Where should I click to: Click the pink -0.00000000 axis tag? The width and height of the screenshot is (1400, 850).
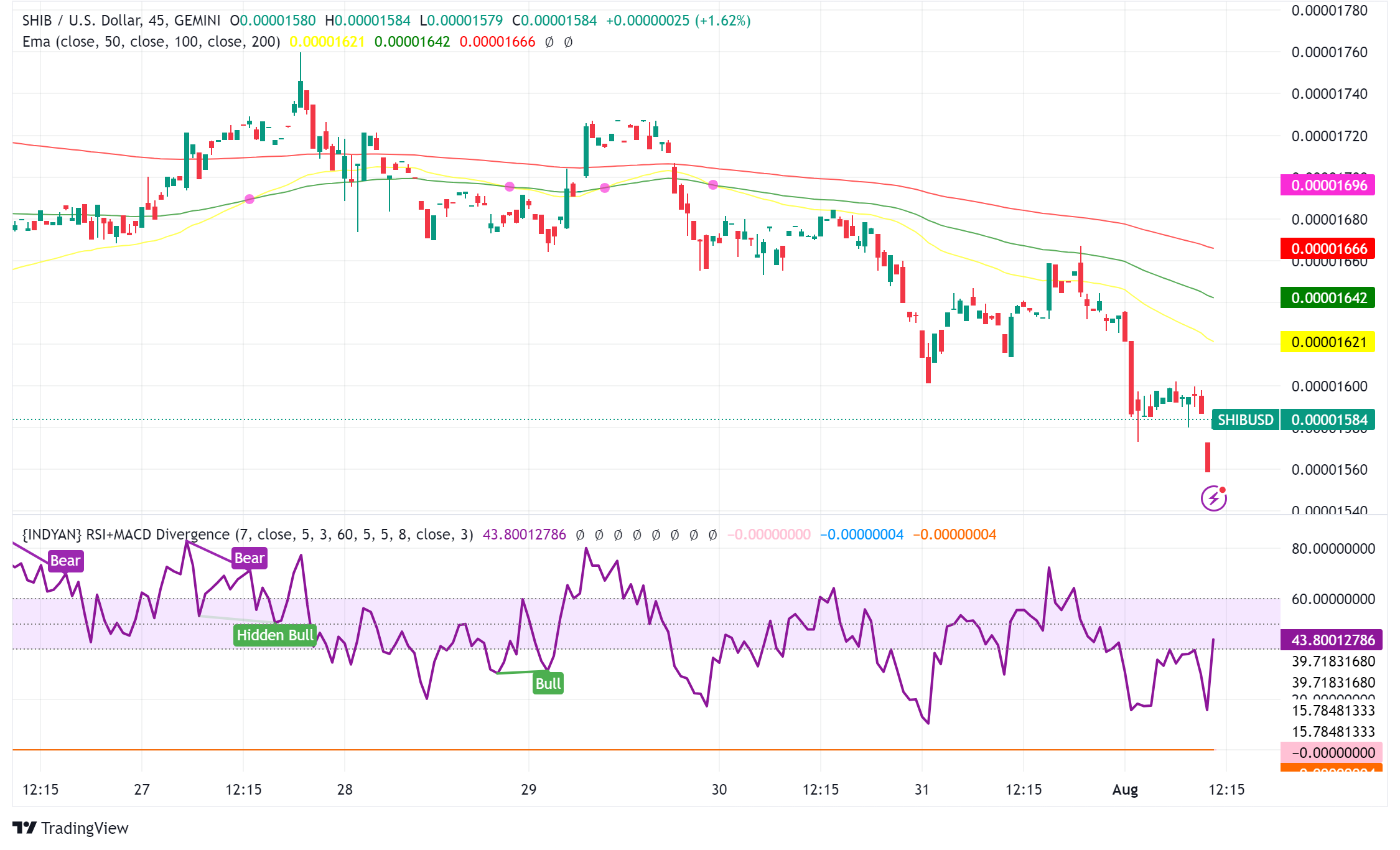[1332, 752]
